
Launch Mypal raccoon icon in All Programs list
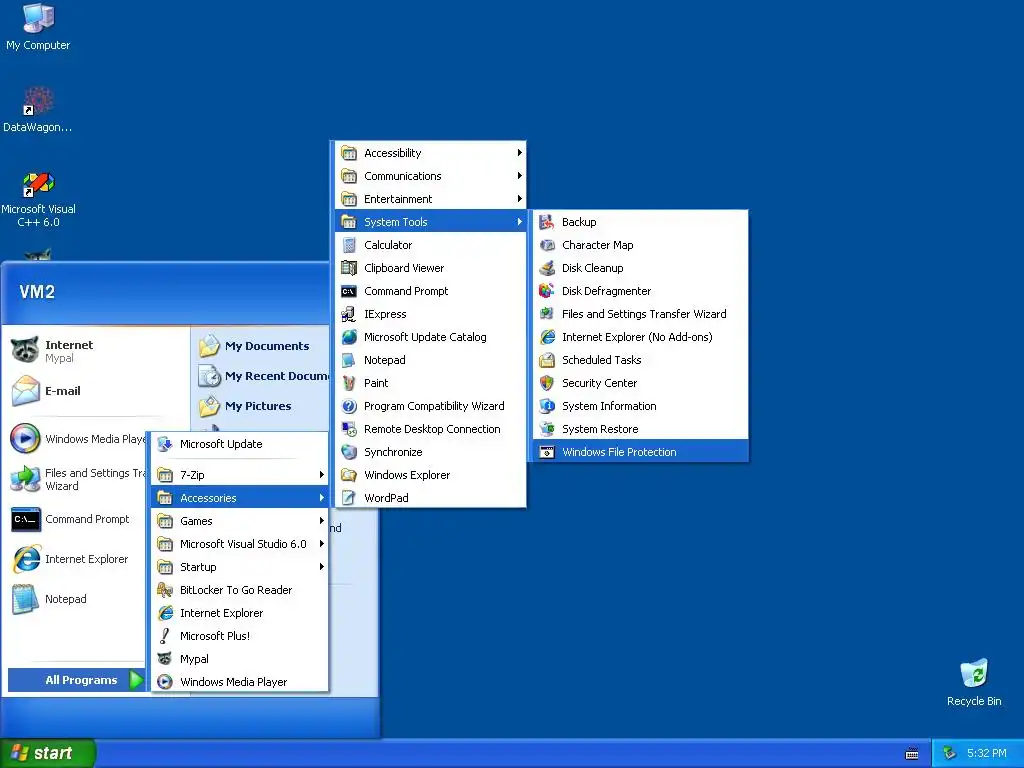pos(165,659)
